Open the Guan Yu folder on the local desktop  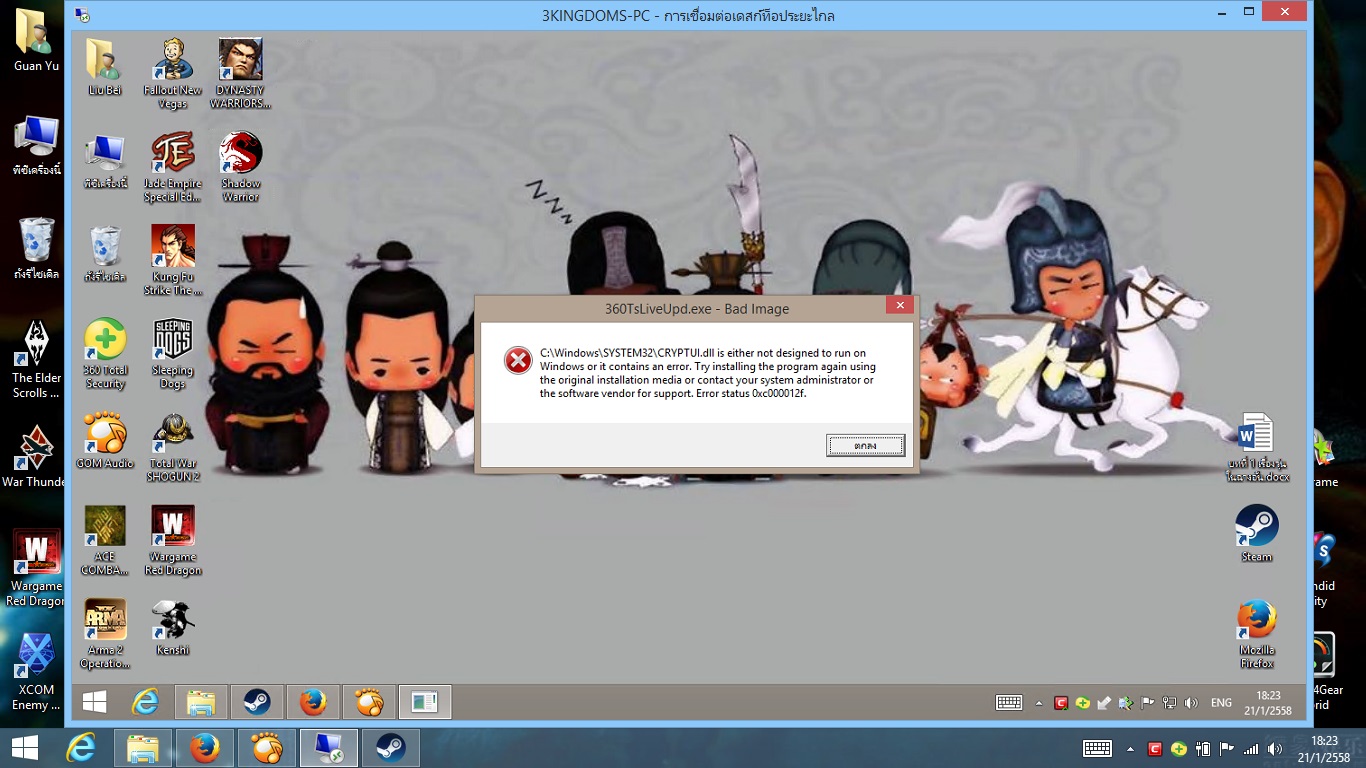36,39
